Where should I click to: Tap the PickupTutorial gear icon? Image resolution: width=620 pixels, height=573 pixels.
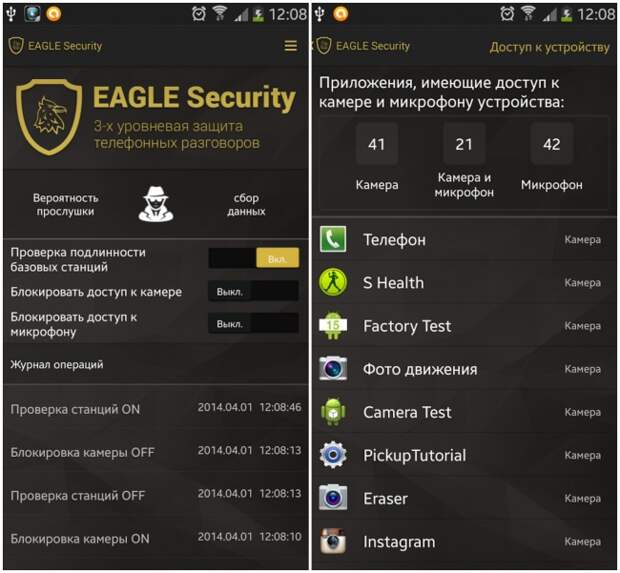coord(333,455)
